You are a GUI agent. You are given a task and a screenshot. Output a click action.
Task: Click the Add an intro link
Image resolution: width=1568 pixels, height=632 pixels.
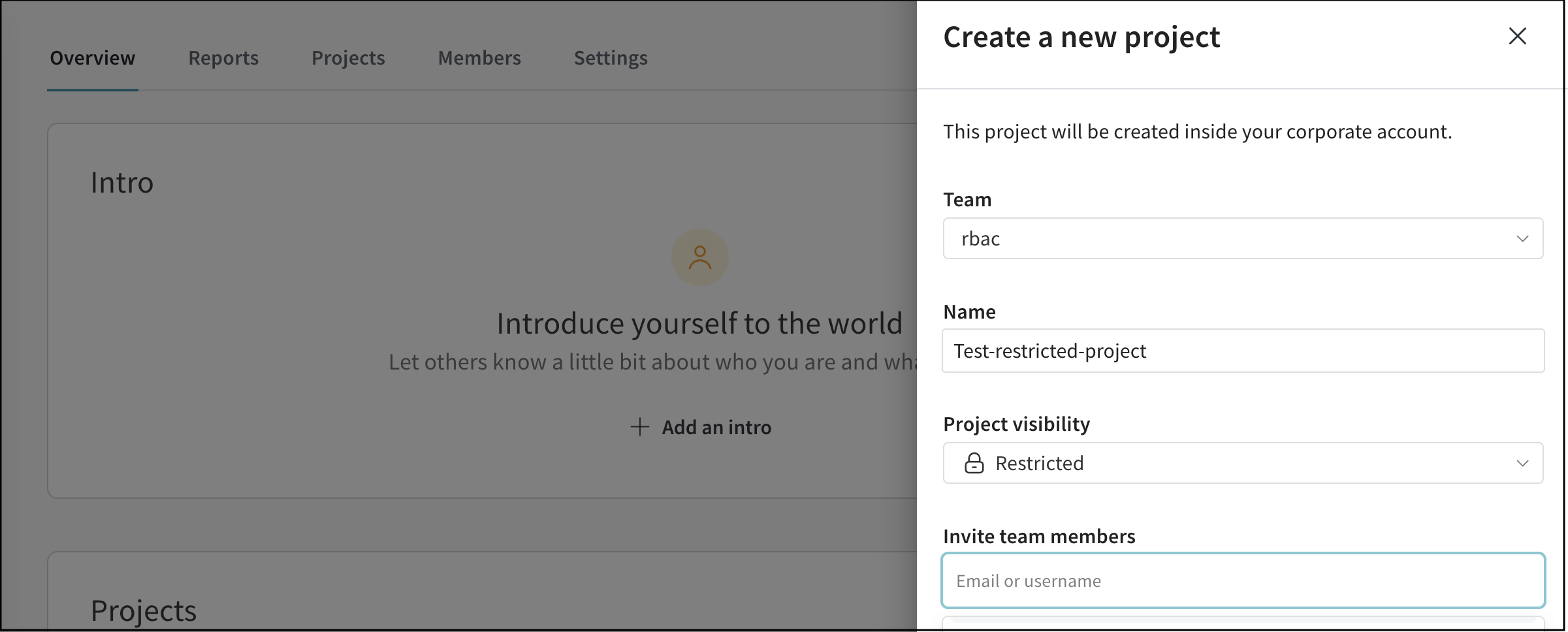pos(716,427)
